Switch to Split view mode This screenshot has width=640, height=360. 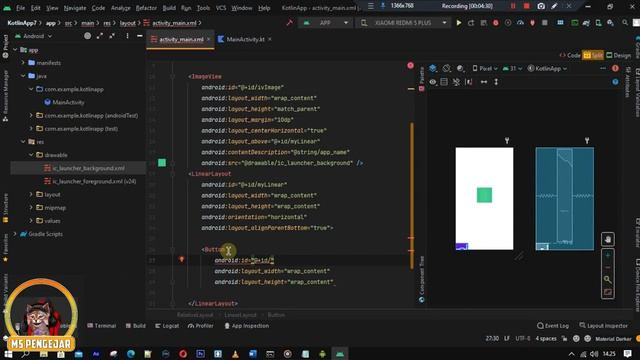pyautogui.click(x=593, y=55)
